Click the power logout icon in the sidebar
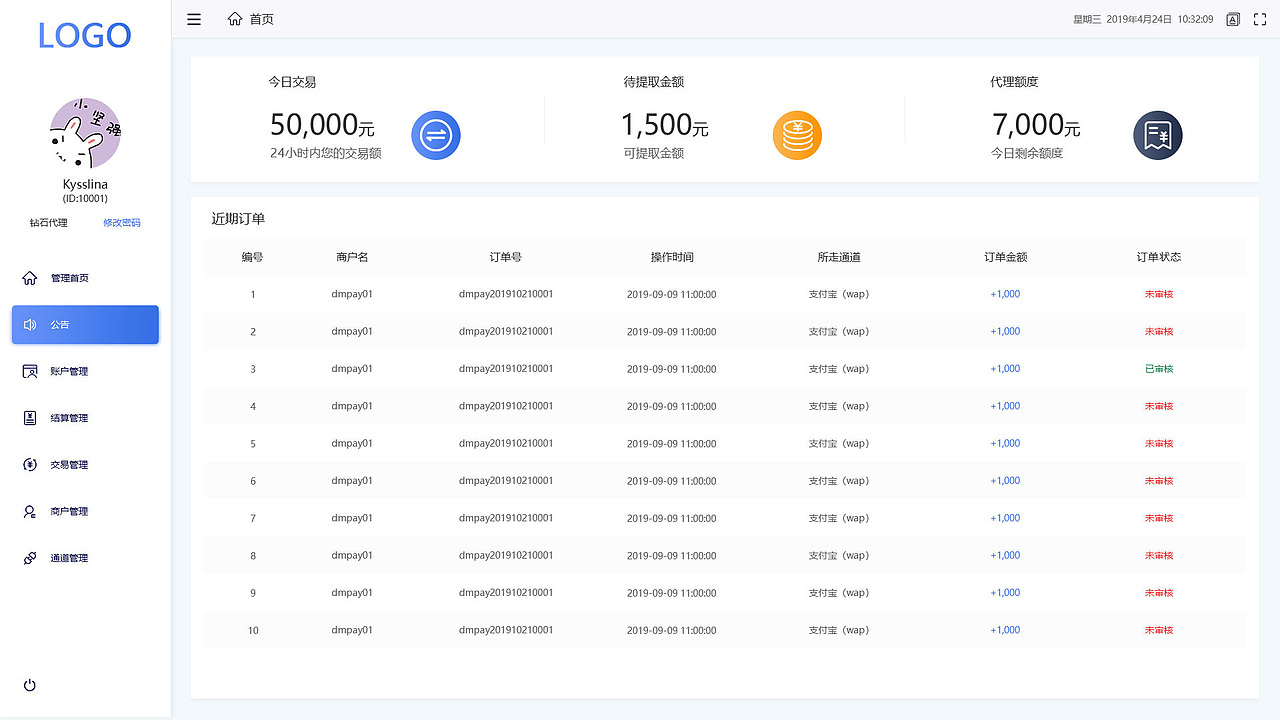1280x720 pixels. [x=30, y=685]
